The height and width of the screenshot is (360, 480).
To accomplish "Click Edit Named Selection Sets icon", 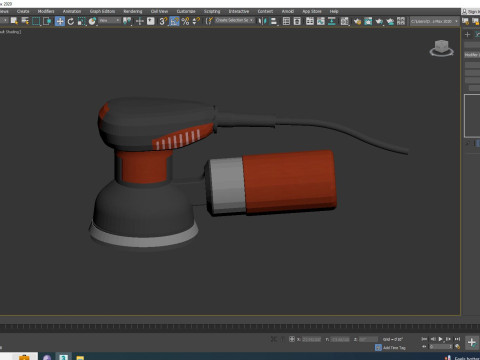I will pyautogui.click(x=209, y=21).
